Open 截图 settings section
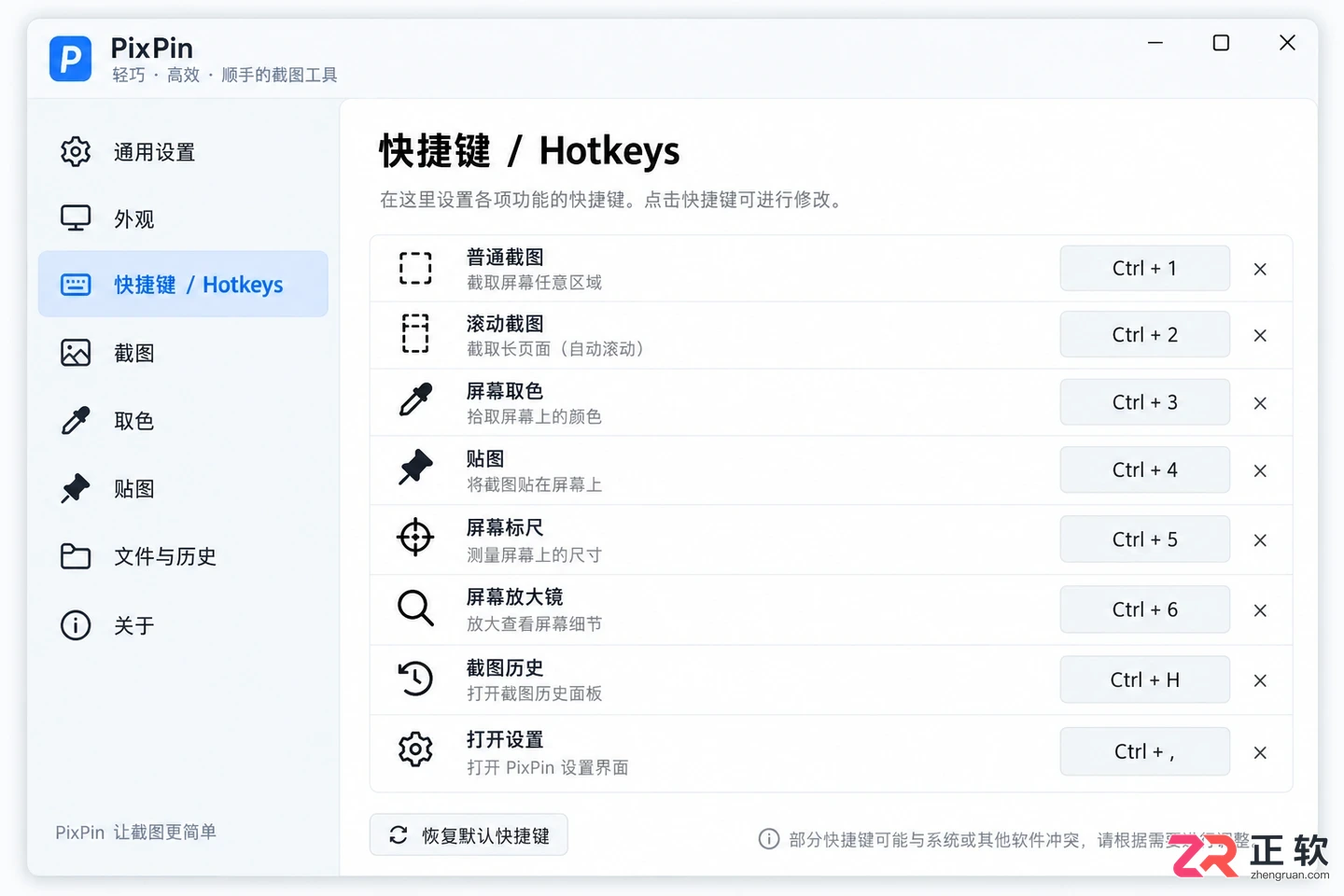Screen dimensions: 1344x896 (183, 353)
